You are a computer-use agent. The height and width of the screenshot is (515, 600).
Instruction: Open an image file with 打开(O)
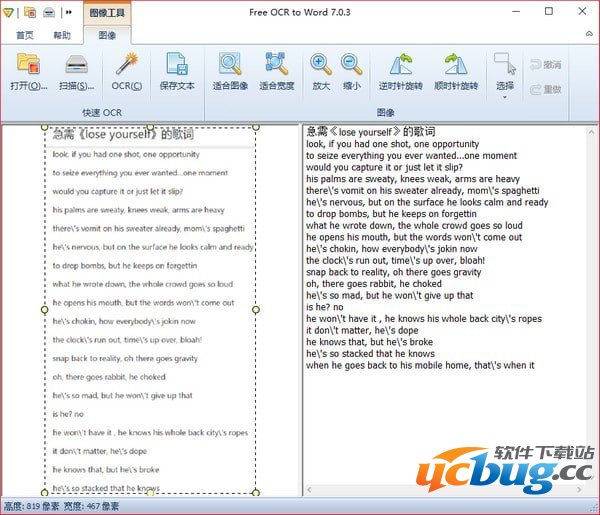29,72
